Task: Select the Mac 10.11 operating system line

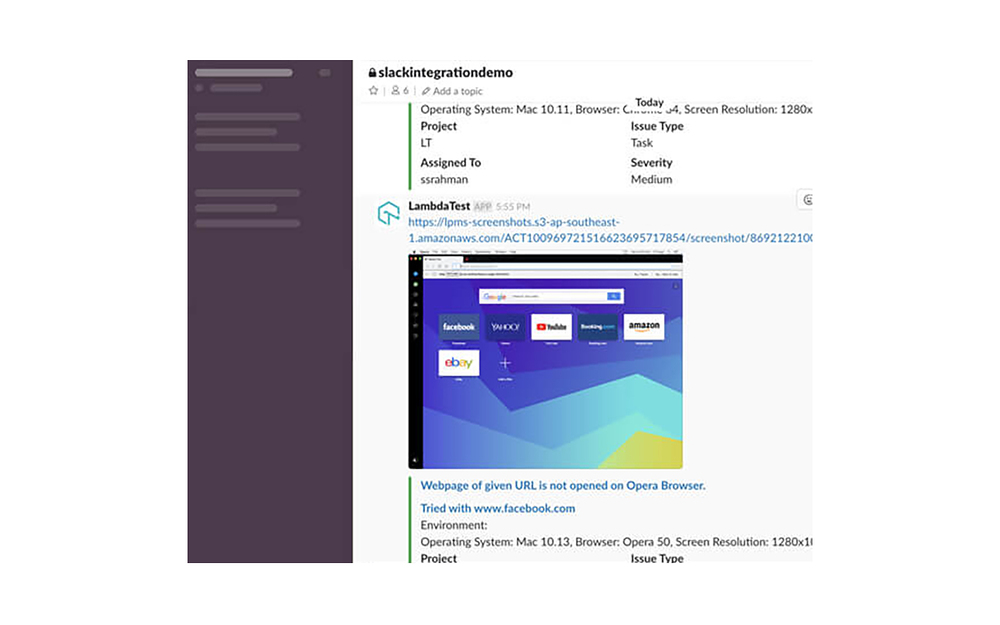Action: click(616, 109)
